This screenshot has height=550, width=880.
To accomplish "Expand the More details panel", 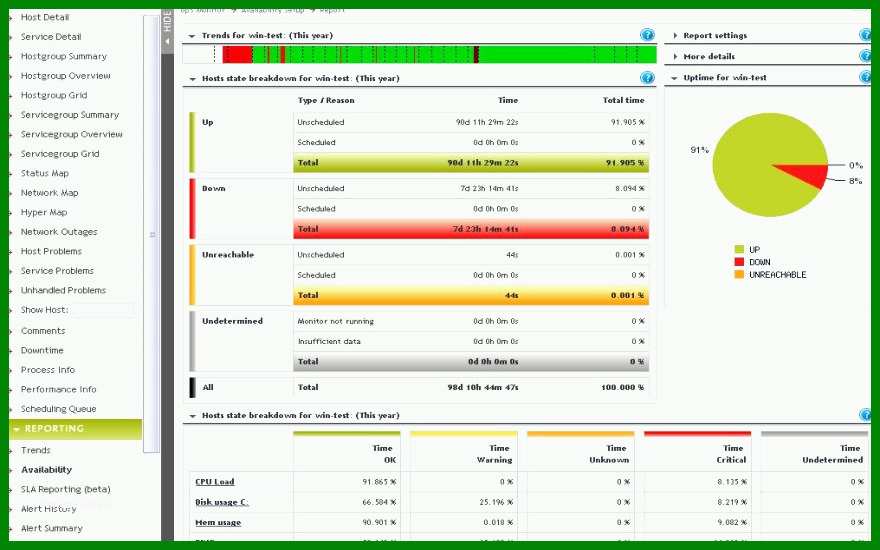I will pyautogui.click(x=675, y=57).
